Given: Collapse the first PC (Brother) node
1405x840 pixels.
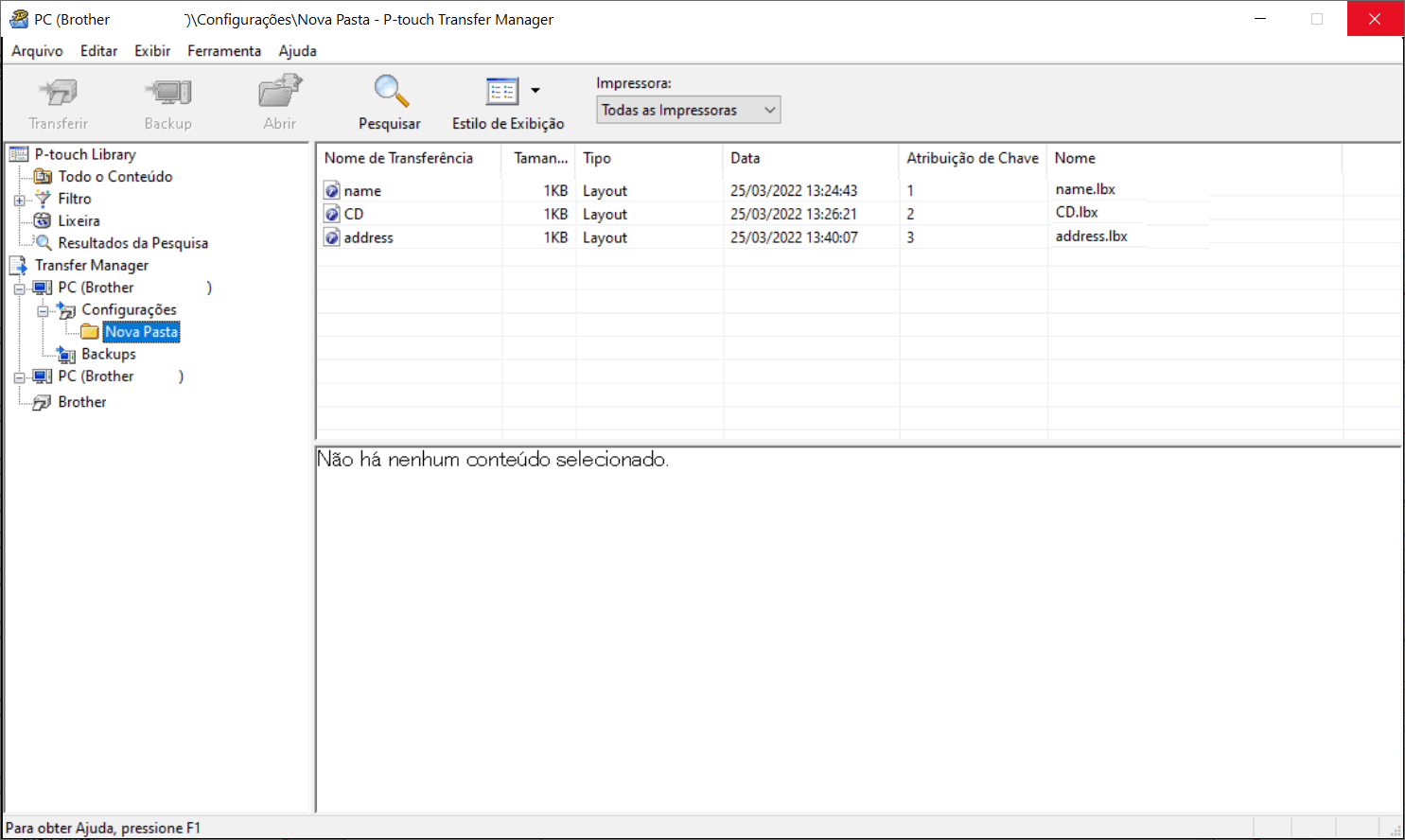Looking at the screenshot, I should point(19,289).
